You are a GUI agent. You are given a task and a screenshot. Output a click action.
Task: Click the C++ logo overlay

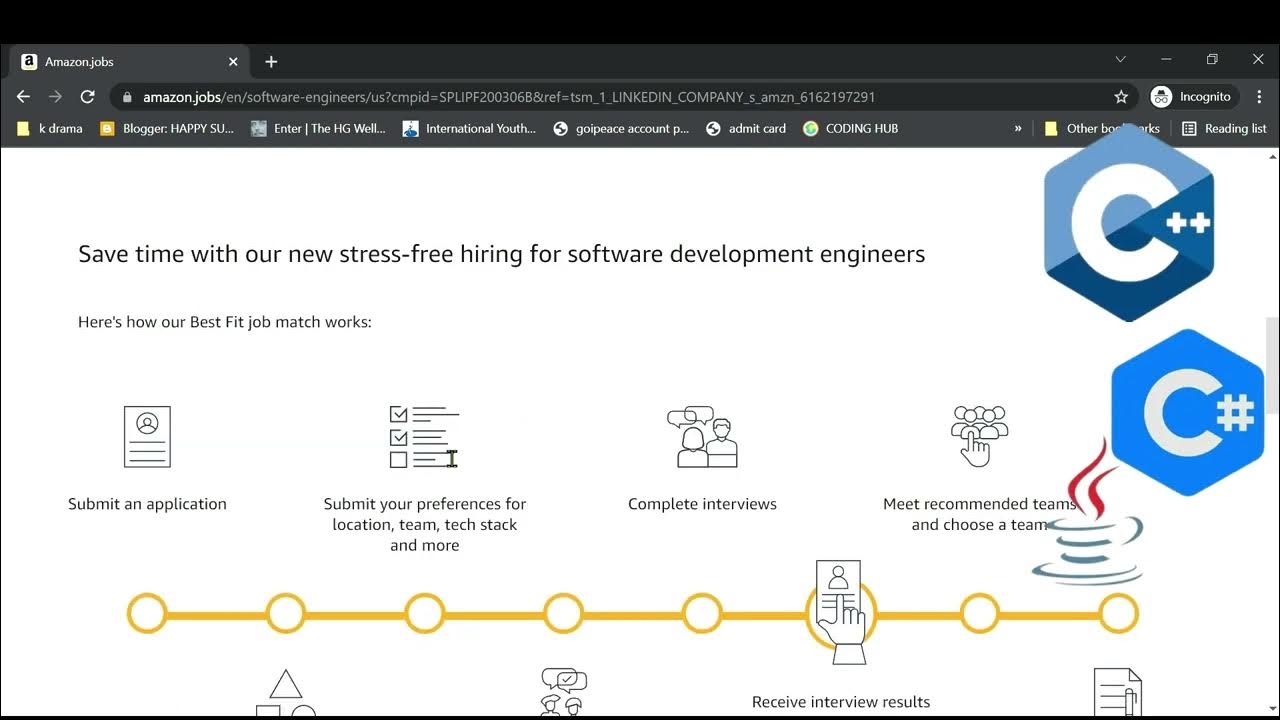click(x=1129, y=224)
